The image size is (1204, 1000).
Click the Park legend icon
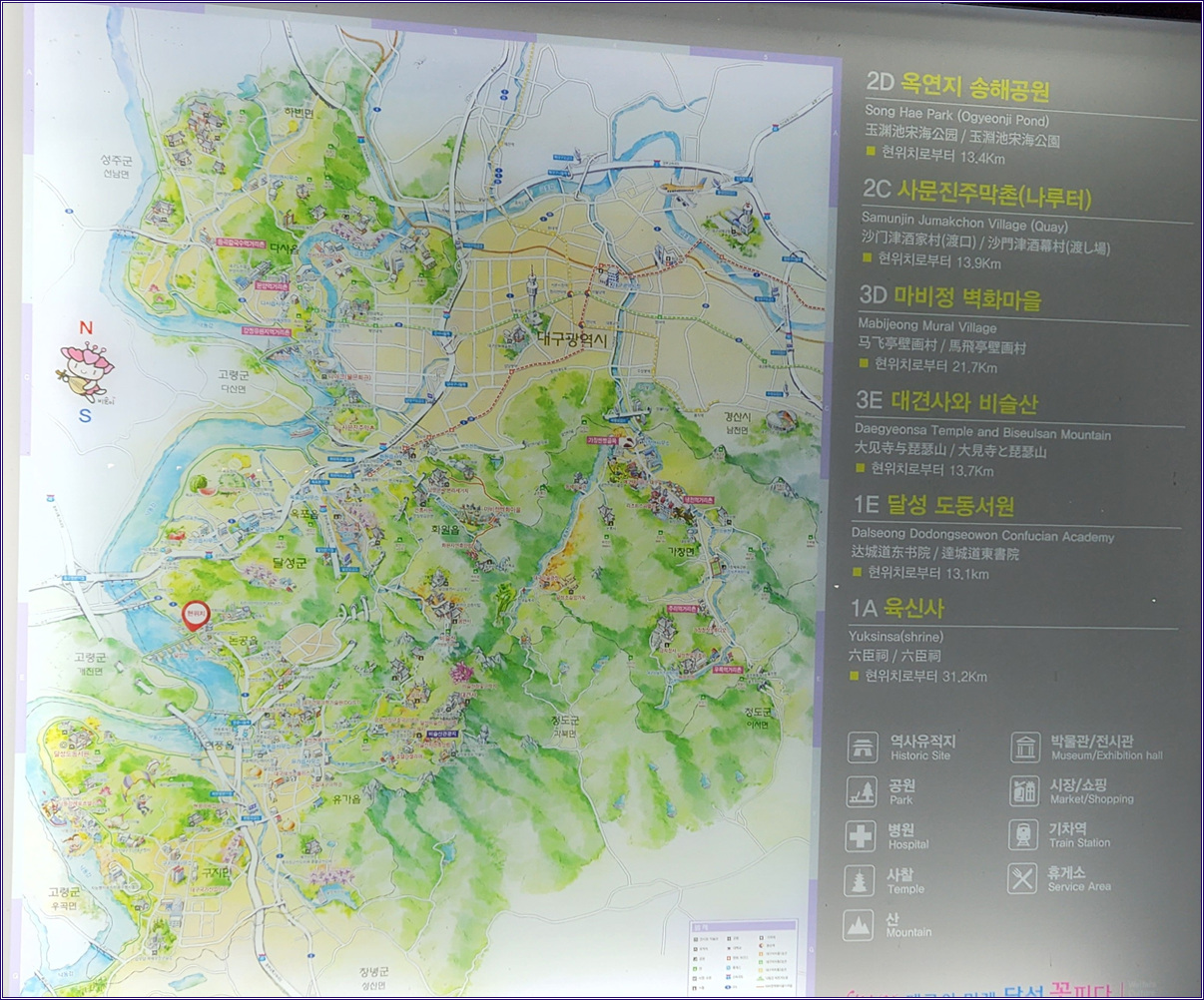(862, 791)
